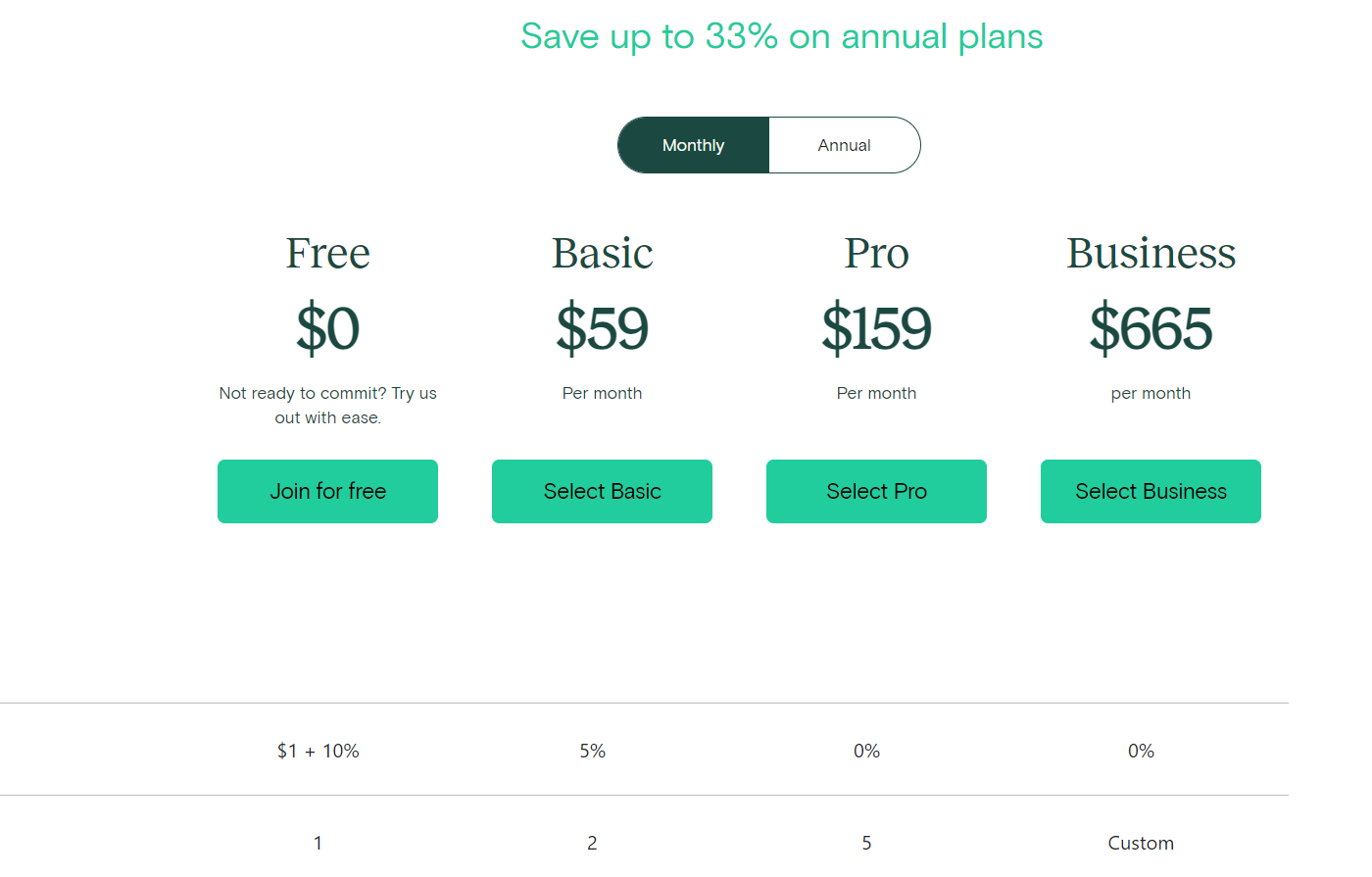
Task: Select the Business plan heading
Action: 1151,253
